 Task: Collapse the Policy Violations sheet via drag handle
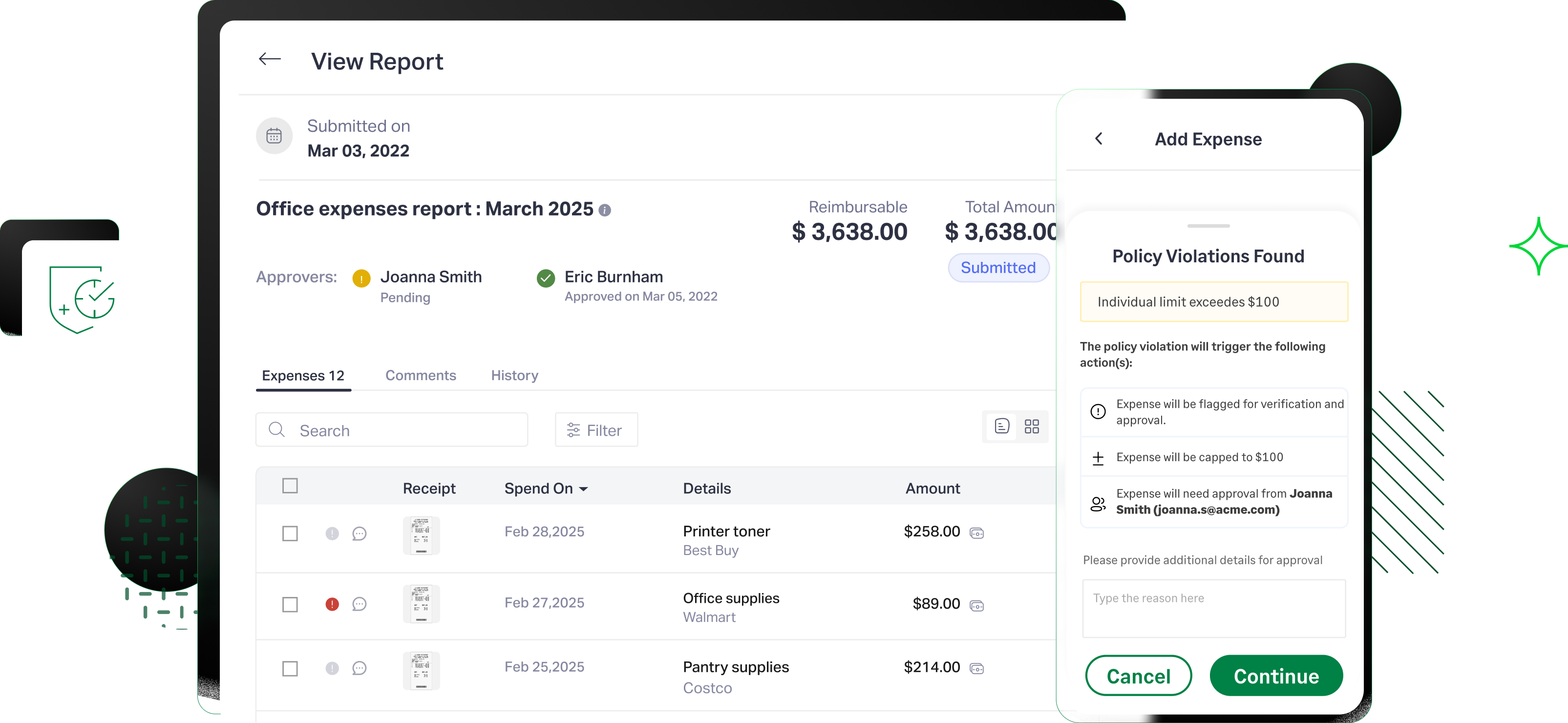(1208, 225)
